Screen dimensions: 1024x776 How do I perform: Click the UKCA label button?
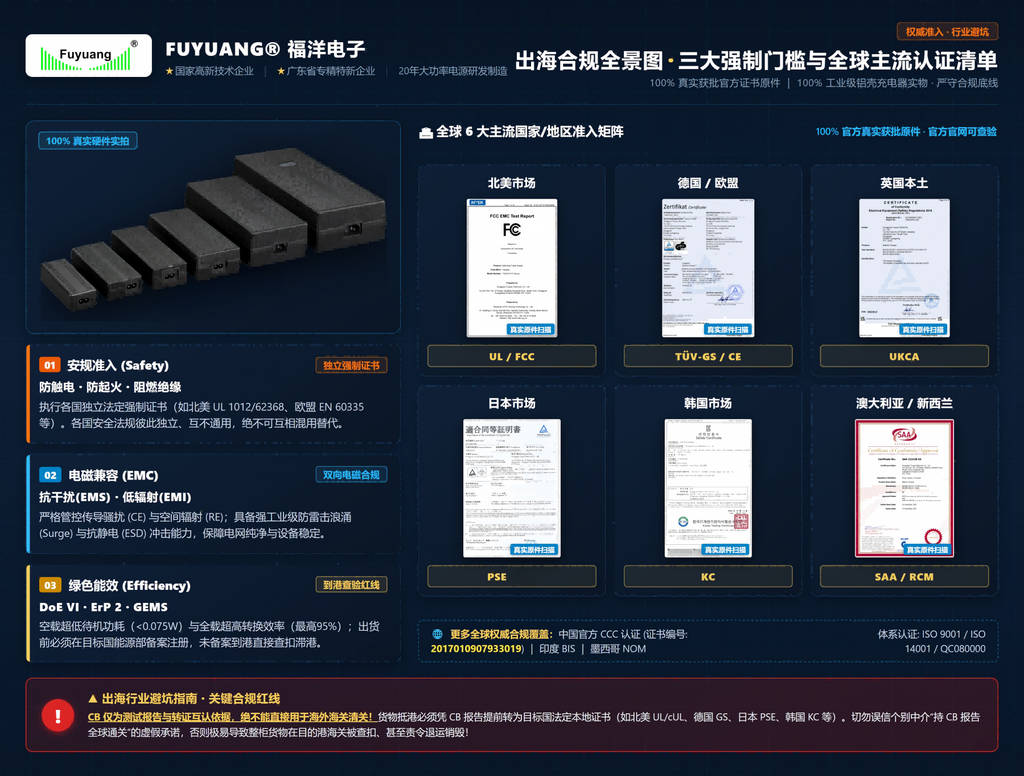[904, 357]
